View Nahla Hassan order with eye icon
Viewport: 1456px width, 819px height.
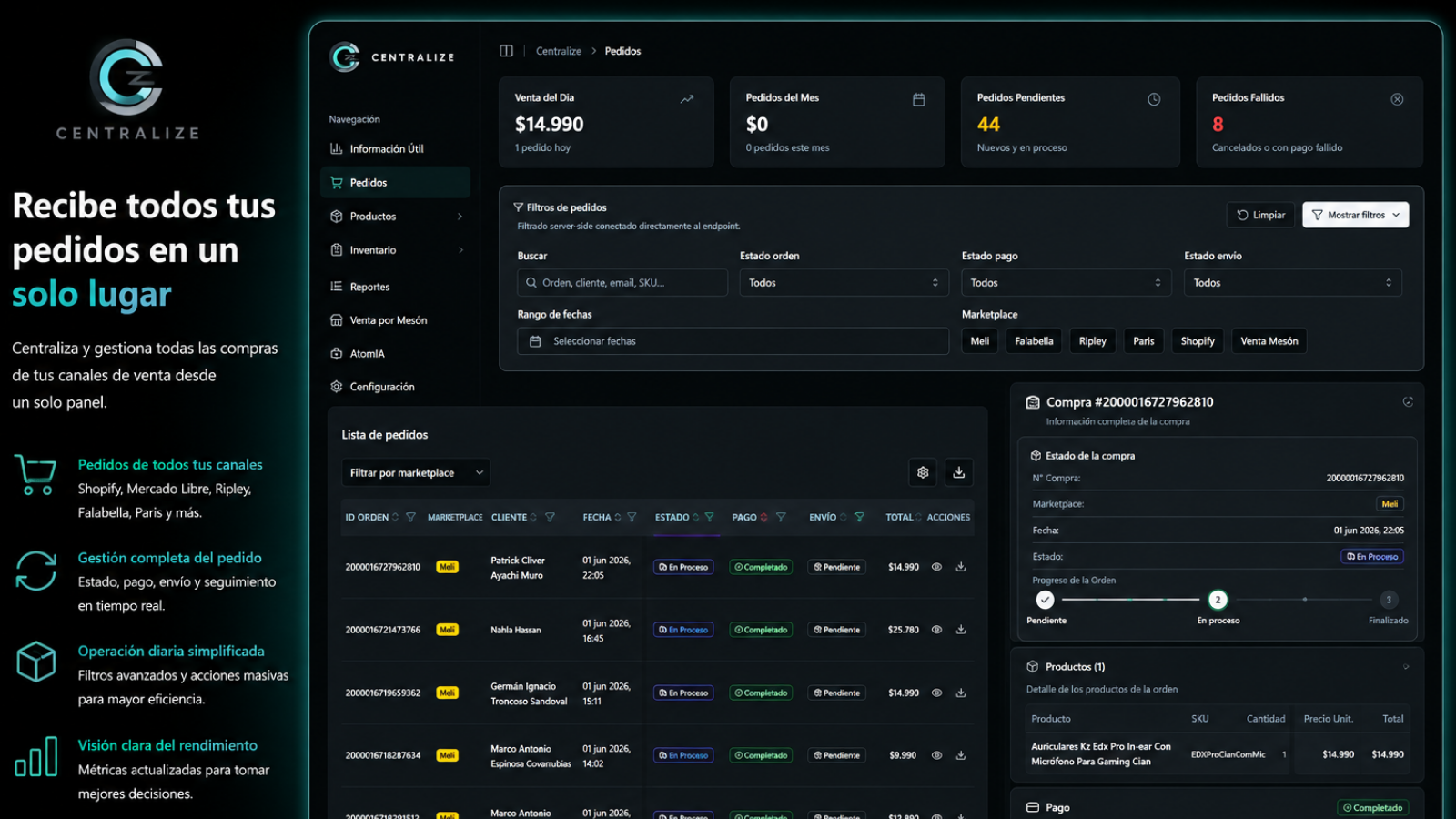[936, 630]
